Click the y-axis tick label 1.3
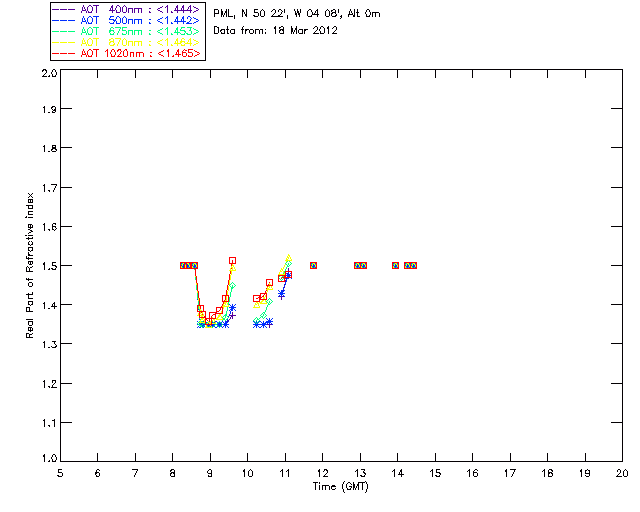The width and height of the screenshot is (640, 512). (x=49, y=344)
